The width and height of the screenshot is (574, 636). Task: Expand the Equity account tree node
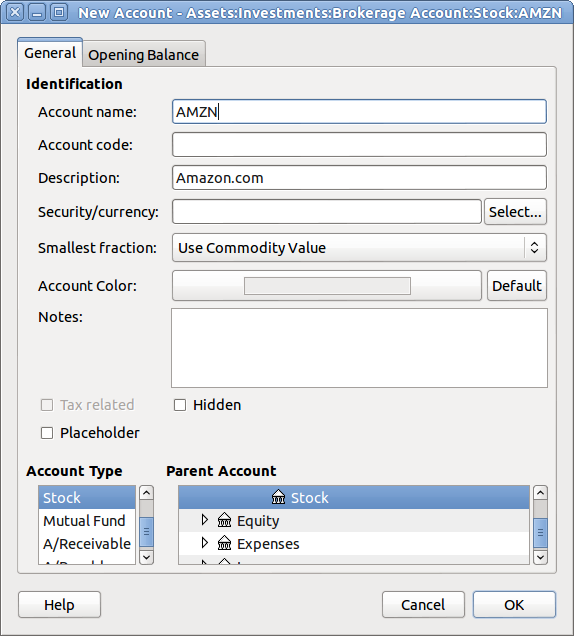click(x=205, y=520)
